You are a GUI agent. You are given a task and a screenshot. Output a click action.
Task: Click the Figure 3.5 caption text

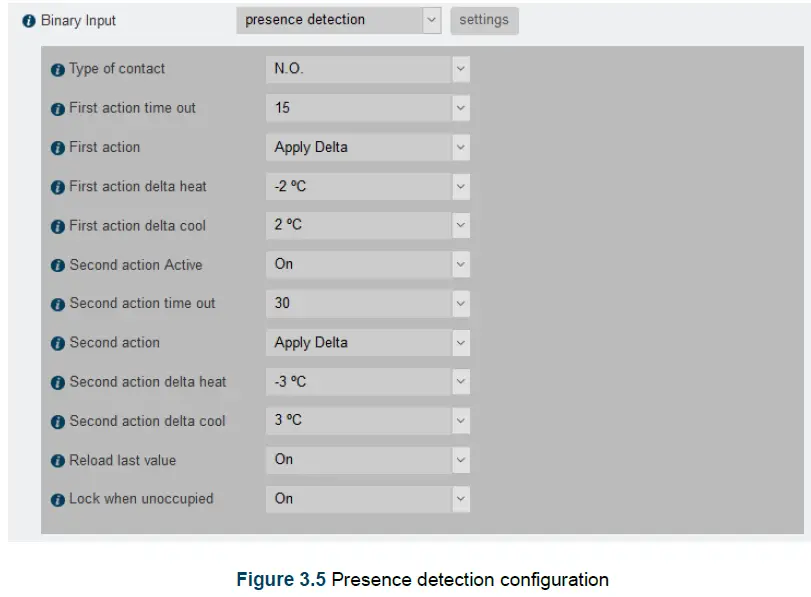(422, 580)
